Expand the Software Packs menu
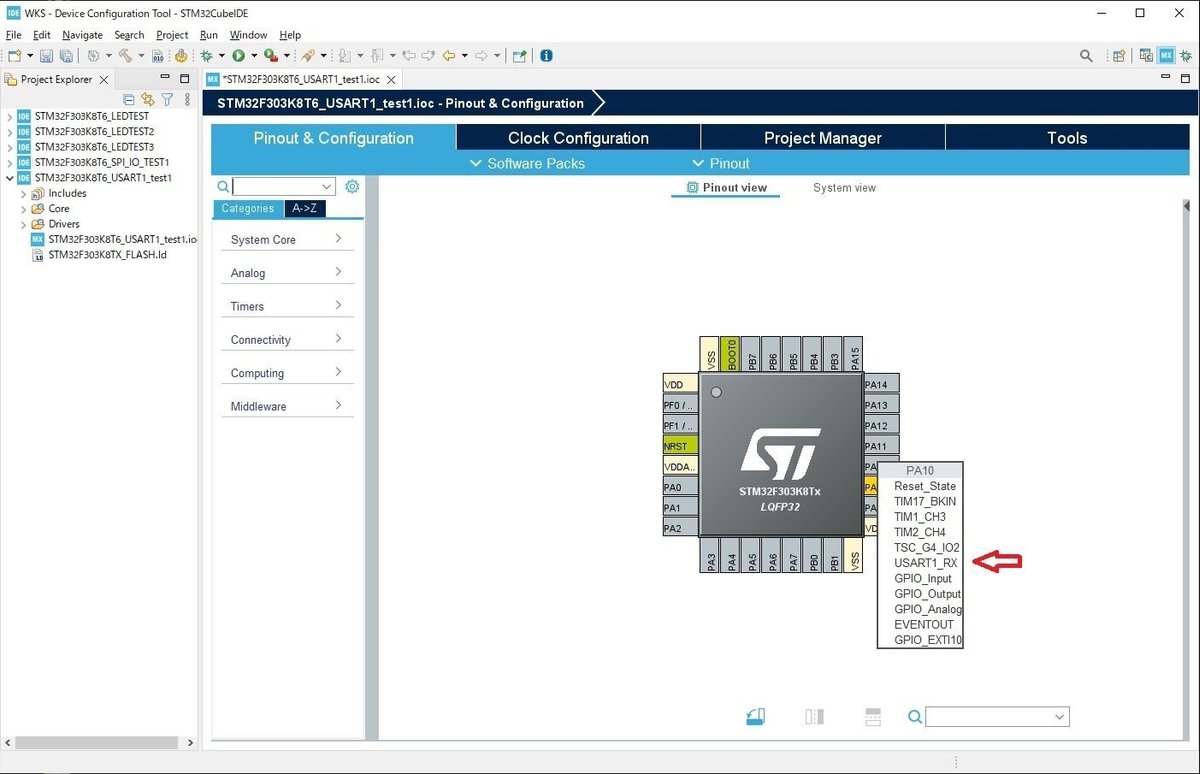This screenshot has width=1200, height=774. [527, 163]
